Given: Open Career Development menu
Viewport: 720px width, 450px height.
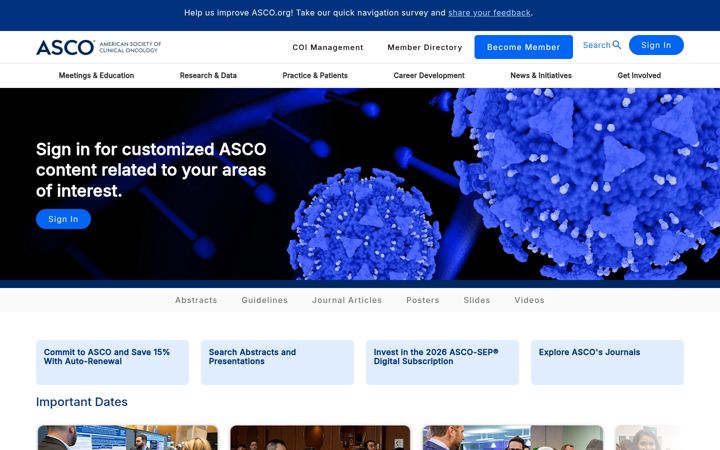Looking at the screenshot, I should pos(429,75).
